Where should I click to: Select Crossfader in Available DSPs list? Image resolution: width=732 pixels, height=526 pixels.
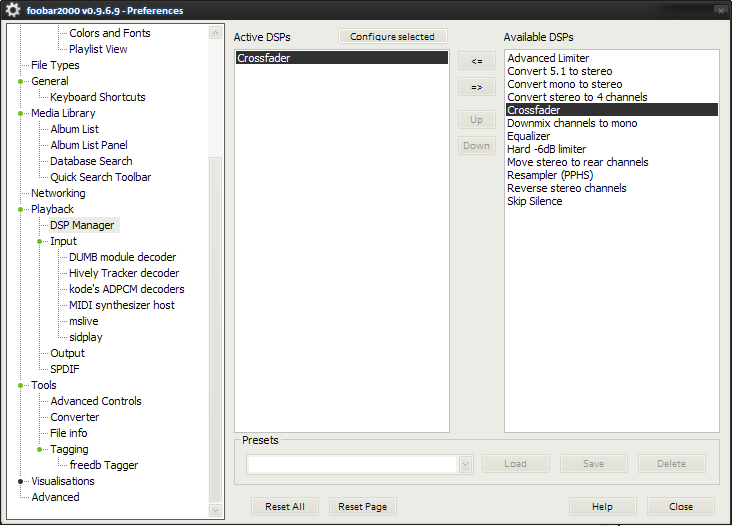coord(612,110)
